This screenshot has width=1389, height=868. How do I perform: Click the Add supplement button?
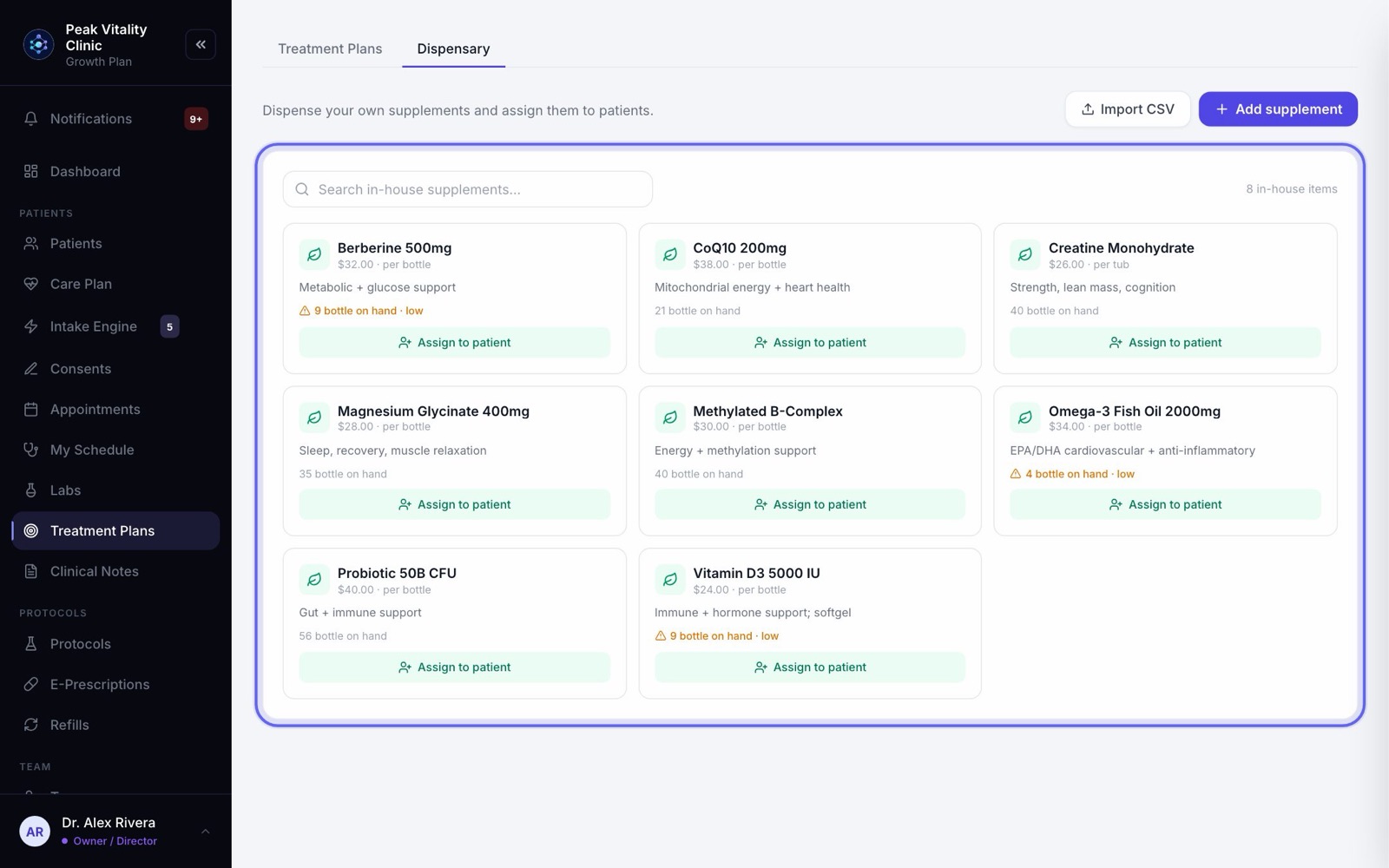pos(1278,109)
